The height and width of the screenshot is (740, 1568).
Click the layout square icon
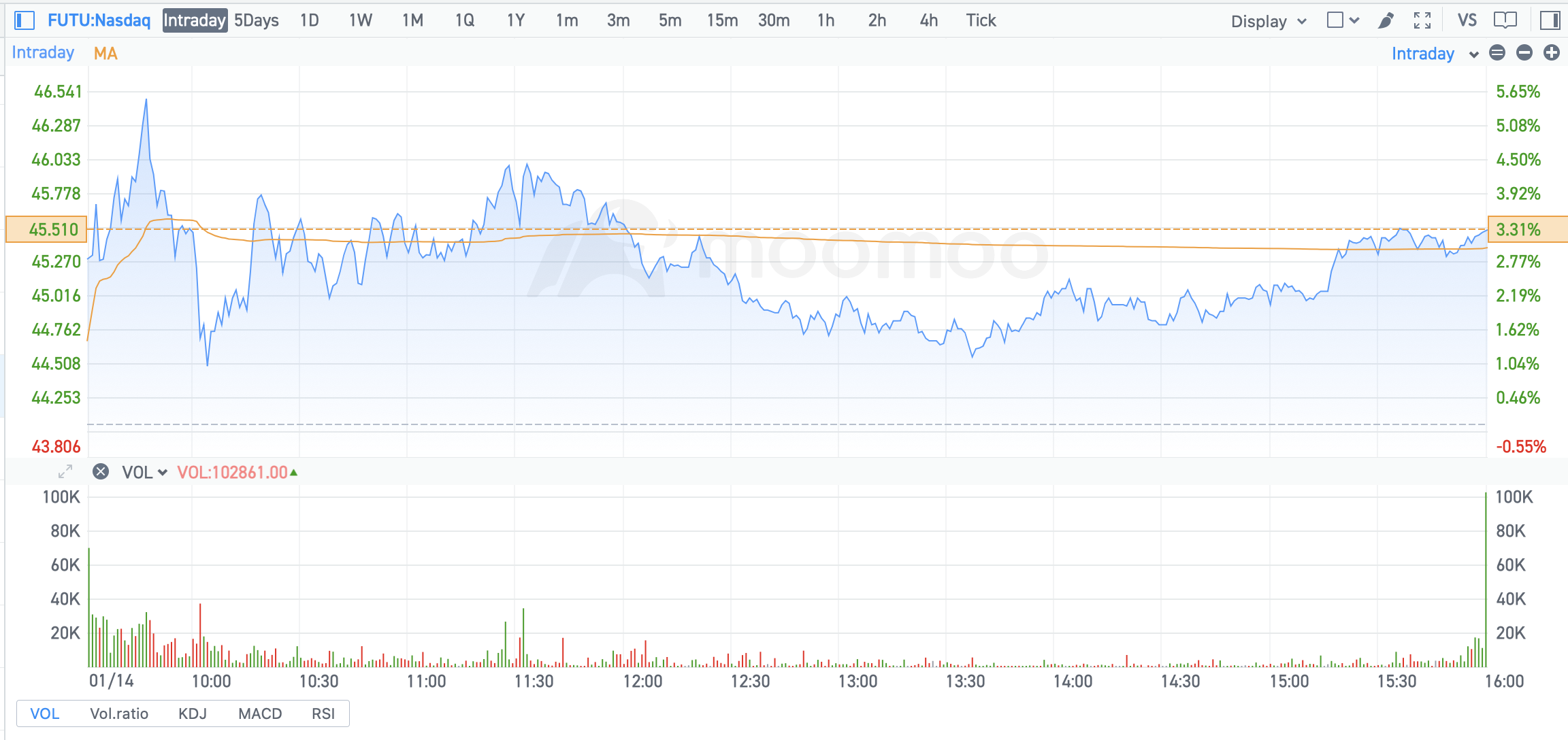tap(1335, 20)
